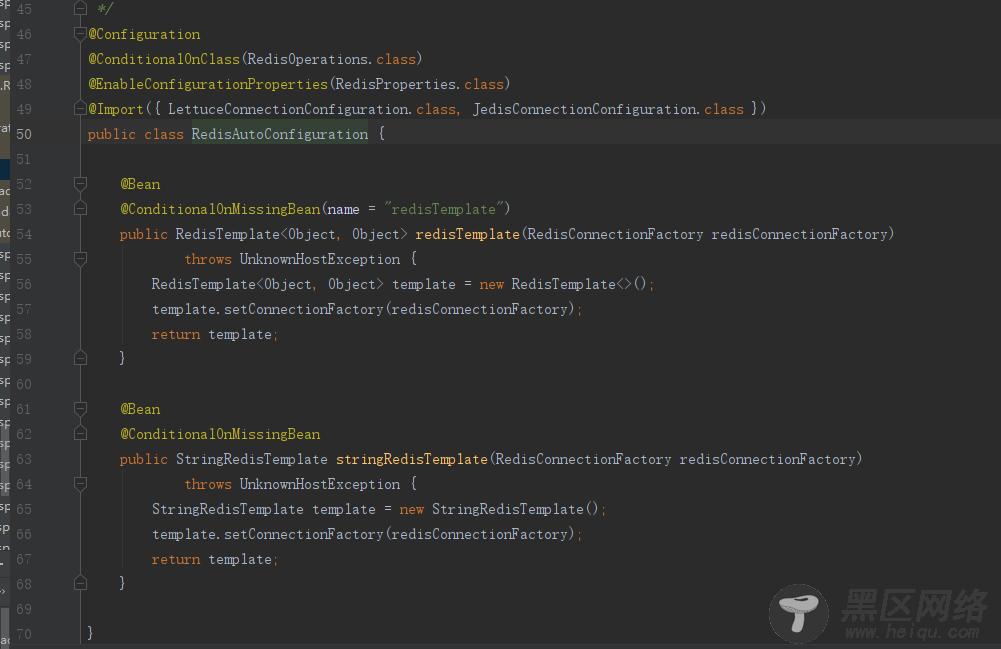Click LettuceConnectionConfiguration in the import list
The width and height of the screenshot is (1001, 649).
click(289, 109)
